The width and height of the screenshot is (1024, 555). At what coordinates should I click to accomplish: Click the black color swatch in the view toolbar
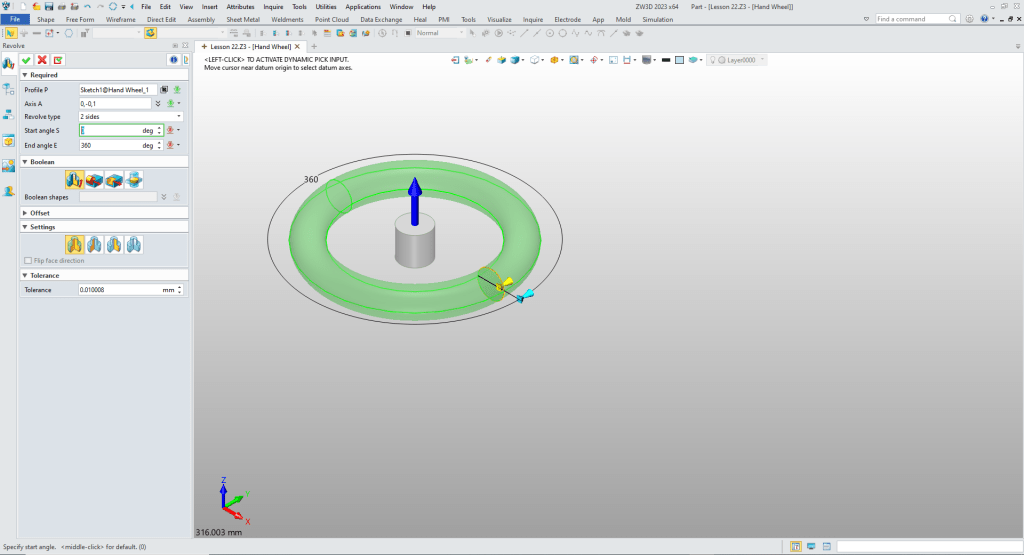665,60
